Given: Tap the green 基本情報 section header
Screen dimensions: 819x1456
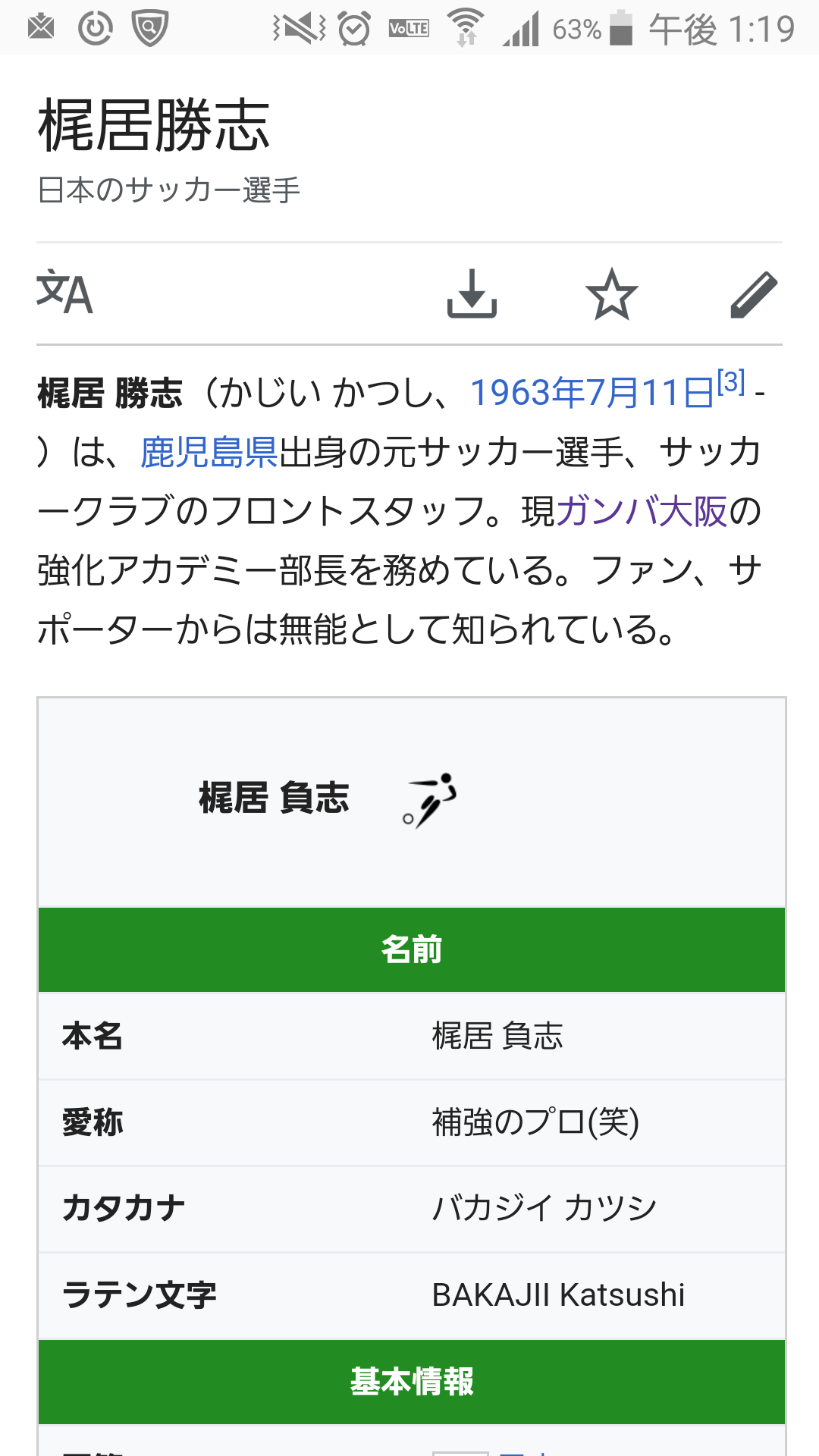Looking at the screenshot, I should (412, 1382).
